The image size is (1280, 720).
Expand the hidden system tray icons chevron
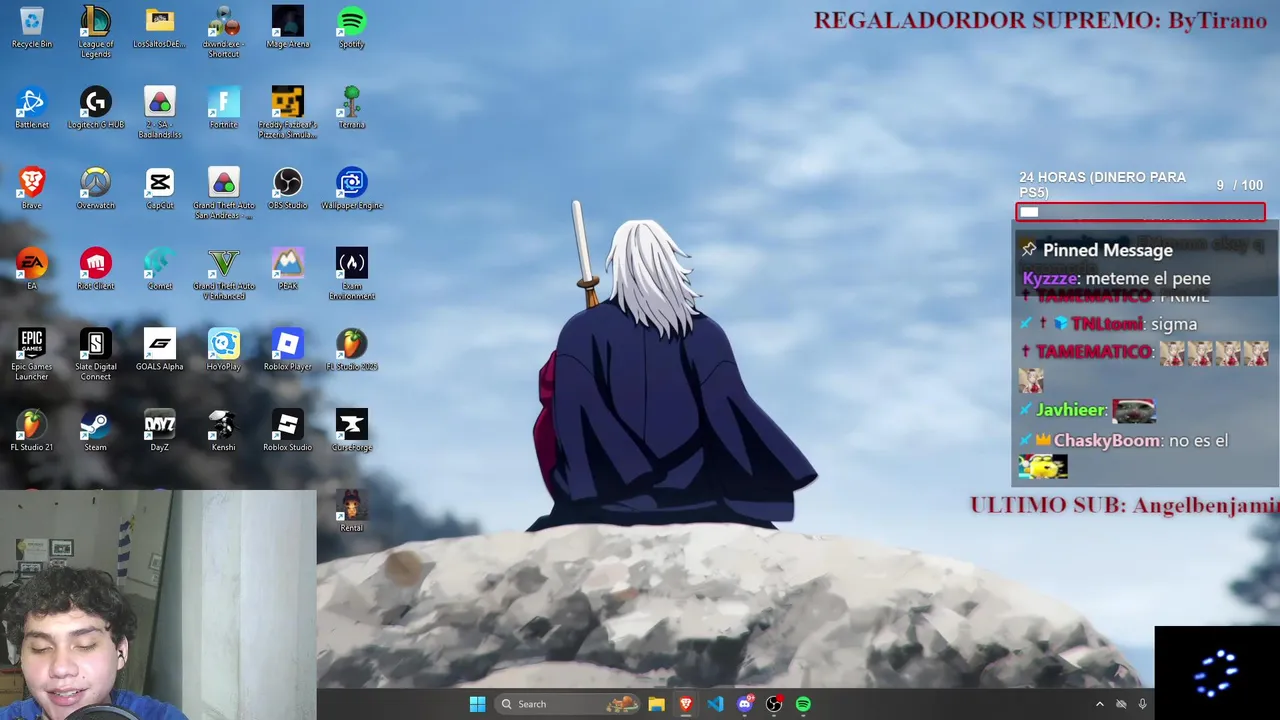click(1099, 704)
